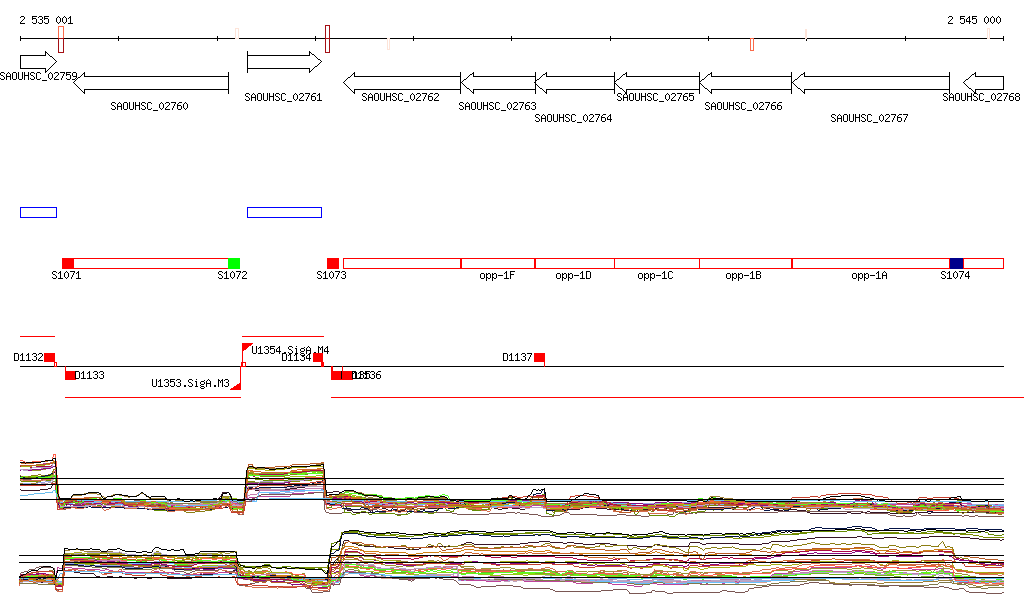The image size is (1024, 611).
Task: Click the SAOUHSC_02762 label text
Action: 400,97
